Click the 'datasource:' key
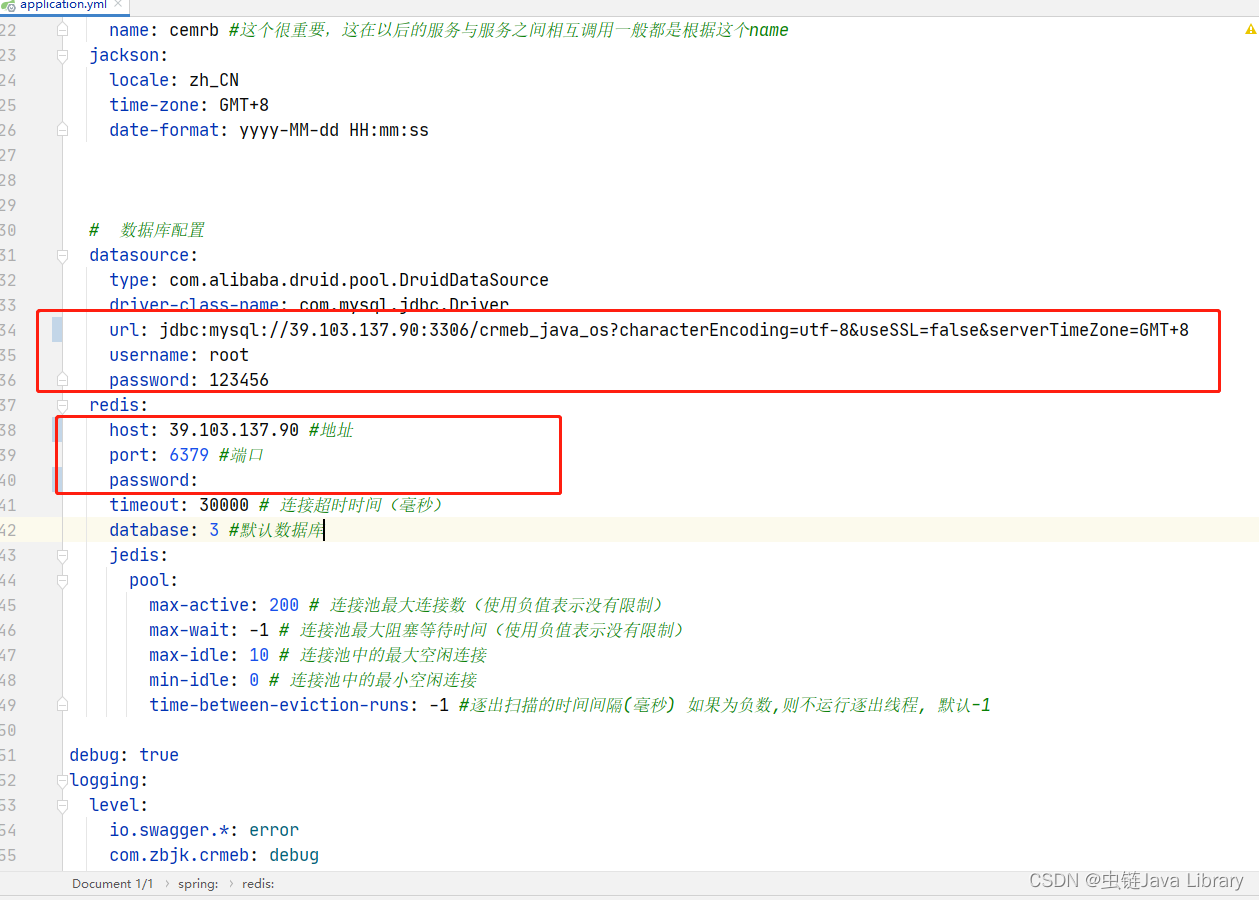Image resolution: width=1259 pixels, height=900 pixels. (144, 255)
